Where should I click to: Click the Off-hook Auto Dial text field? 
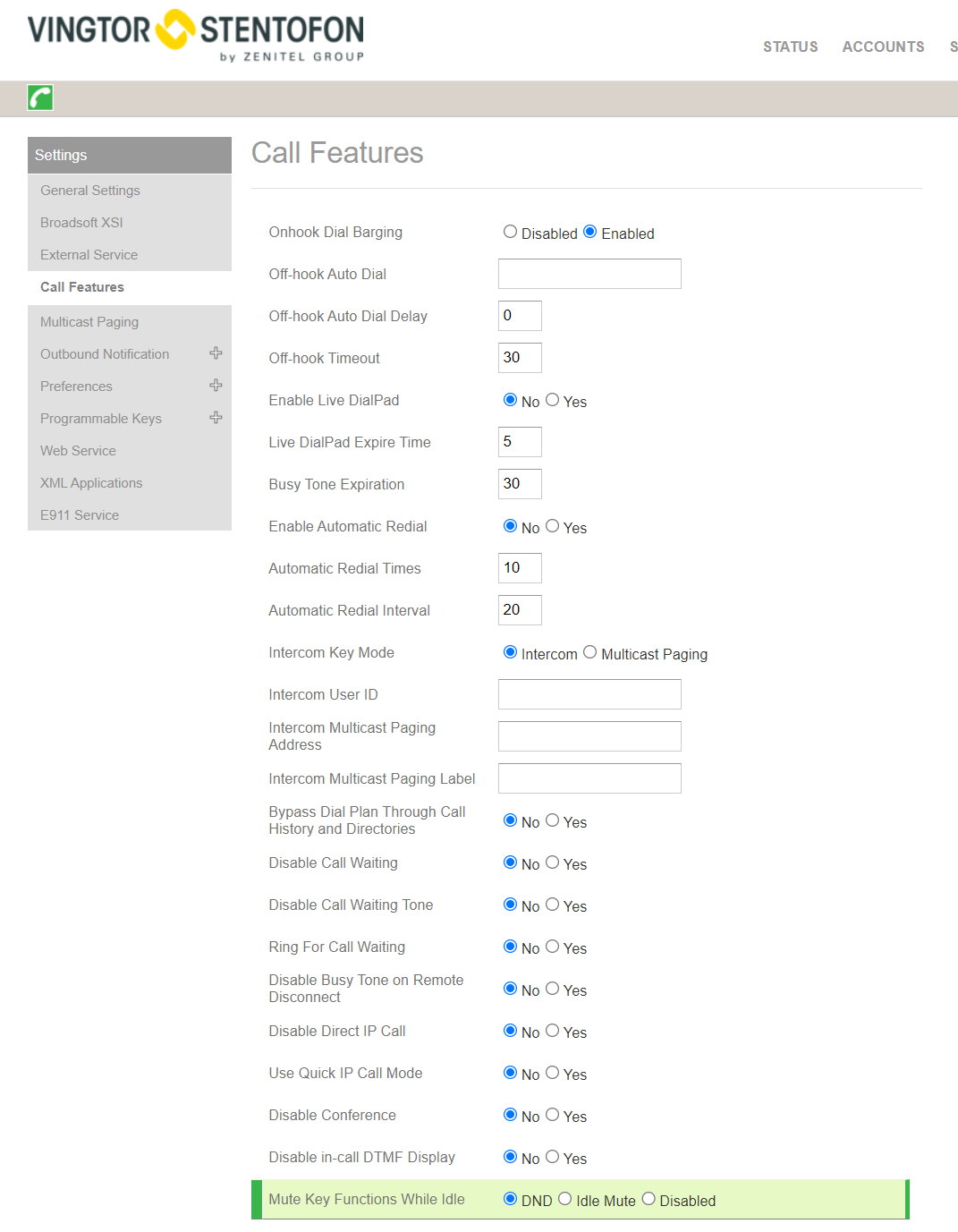click(589, 274)
